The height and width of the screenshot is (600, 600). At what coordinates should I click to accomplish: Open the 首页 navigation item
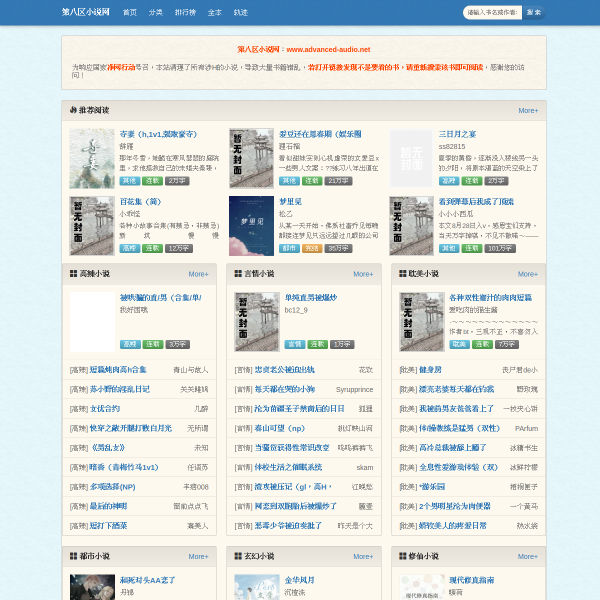click(130, 13)
